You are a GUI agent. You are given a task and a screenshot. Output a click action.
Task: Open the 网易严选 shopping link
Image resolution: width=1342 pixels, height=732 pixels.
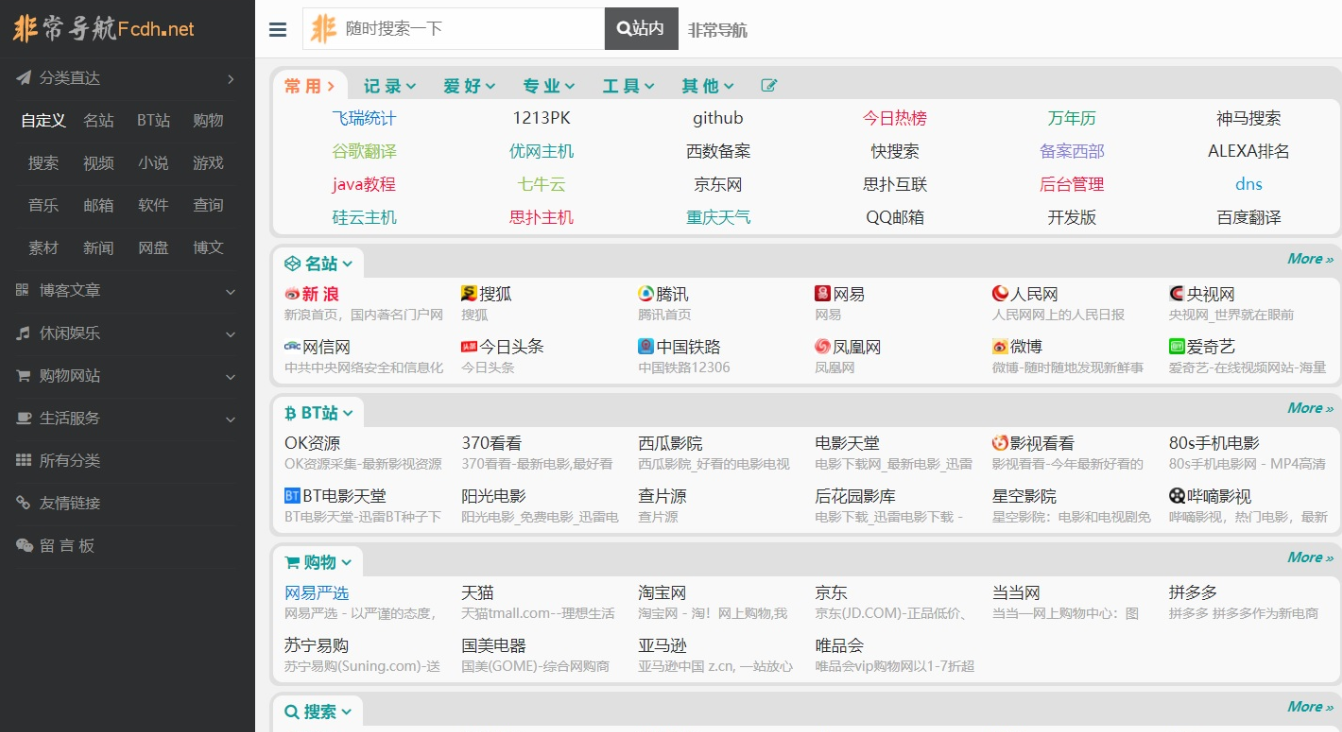317,593
